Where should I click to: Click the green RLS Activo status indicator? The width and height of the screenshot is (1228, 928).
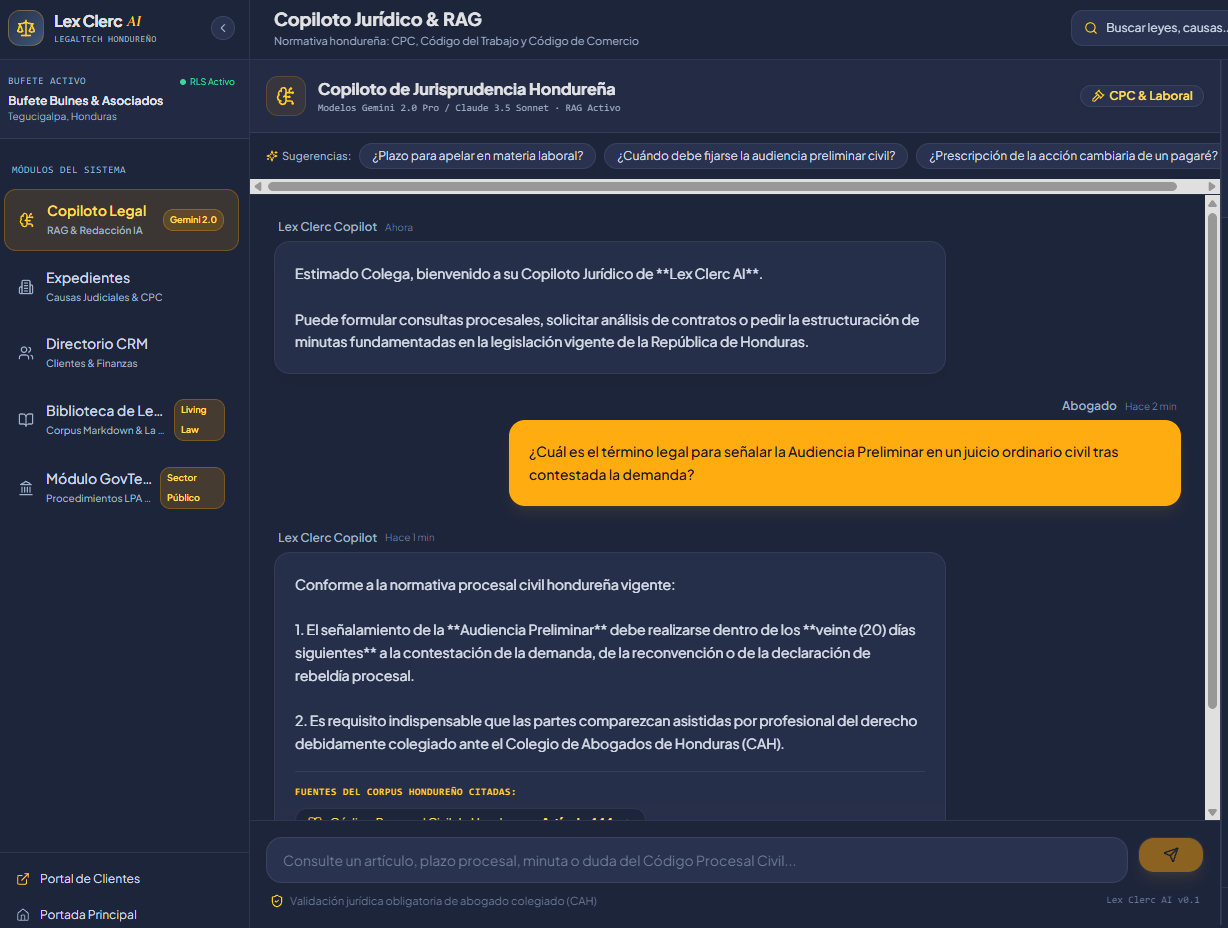click(207, 82)
